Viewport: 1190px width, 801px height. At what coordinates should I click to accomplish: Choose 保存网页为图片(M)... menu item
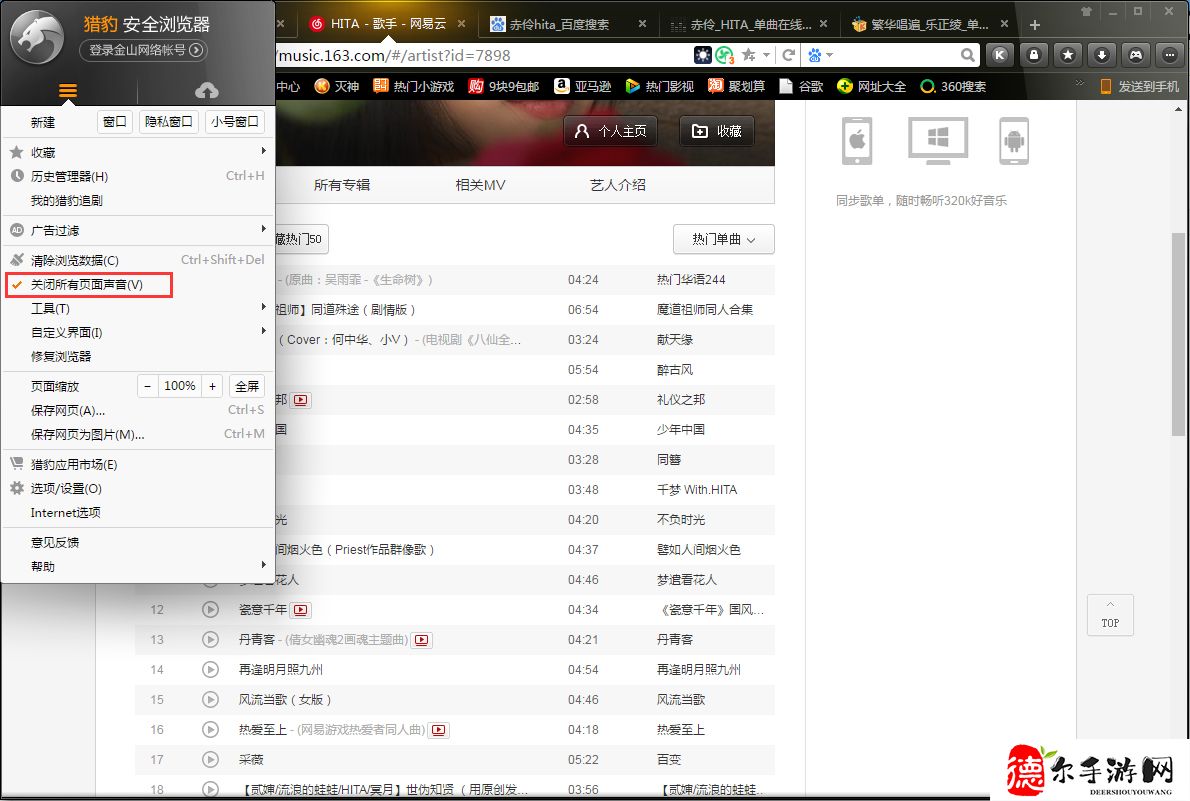pyautogui.click(x=137, y=434)
